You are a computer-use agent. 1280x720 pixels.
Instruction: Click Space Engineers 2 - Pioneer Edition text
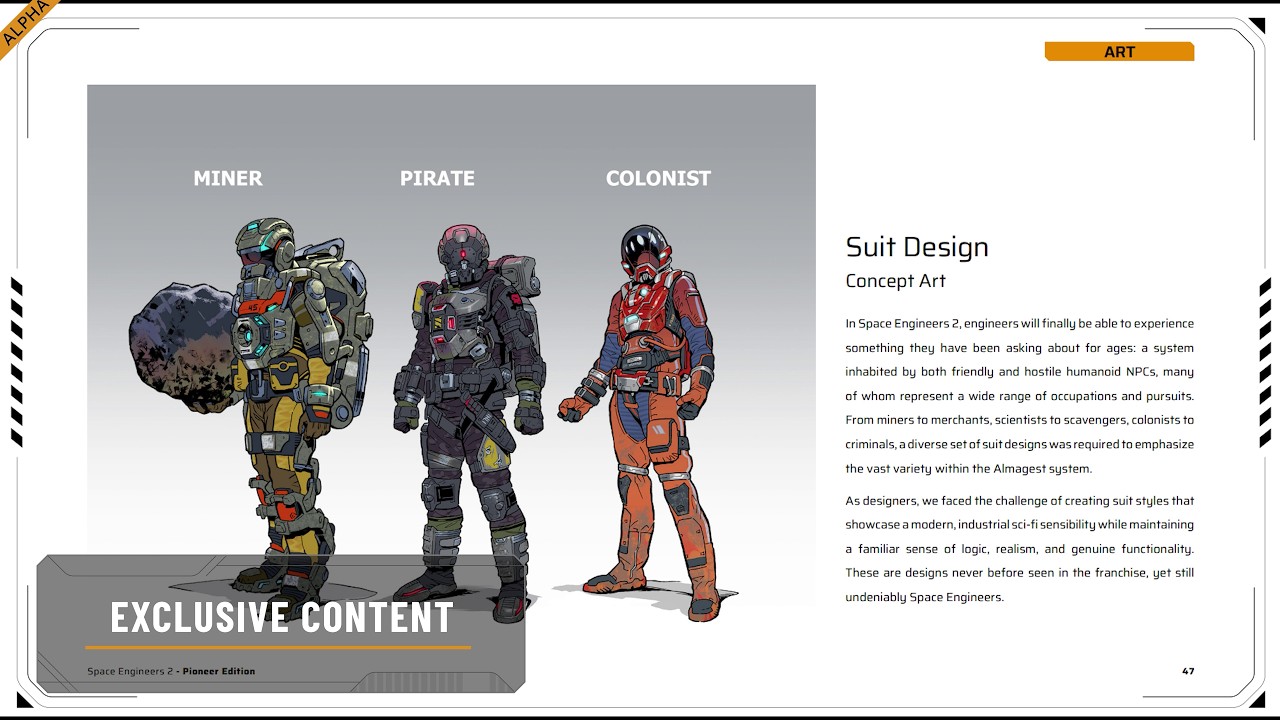point(171,671)
